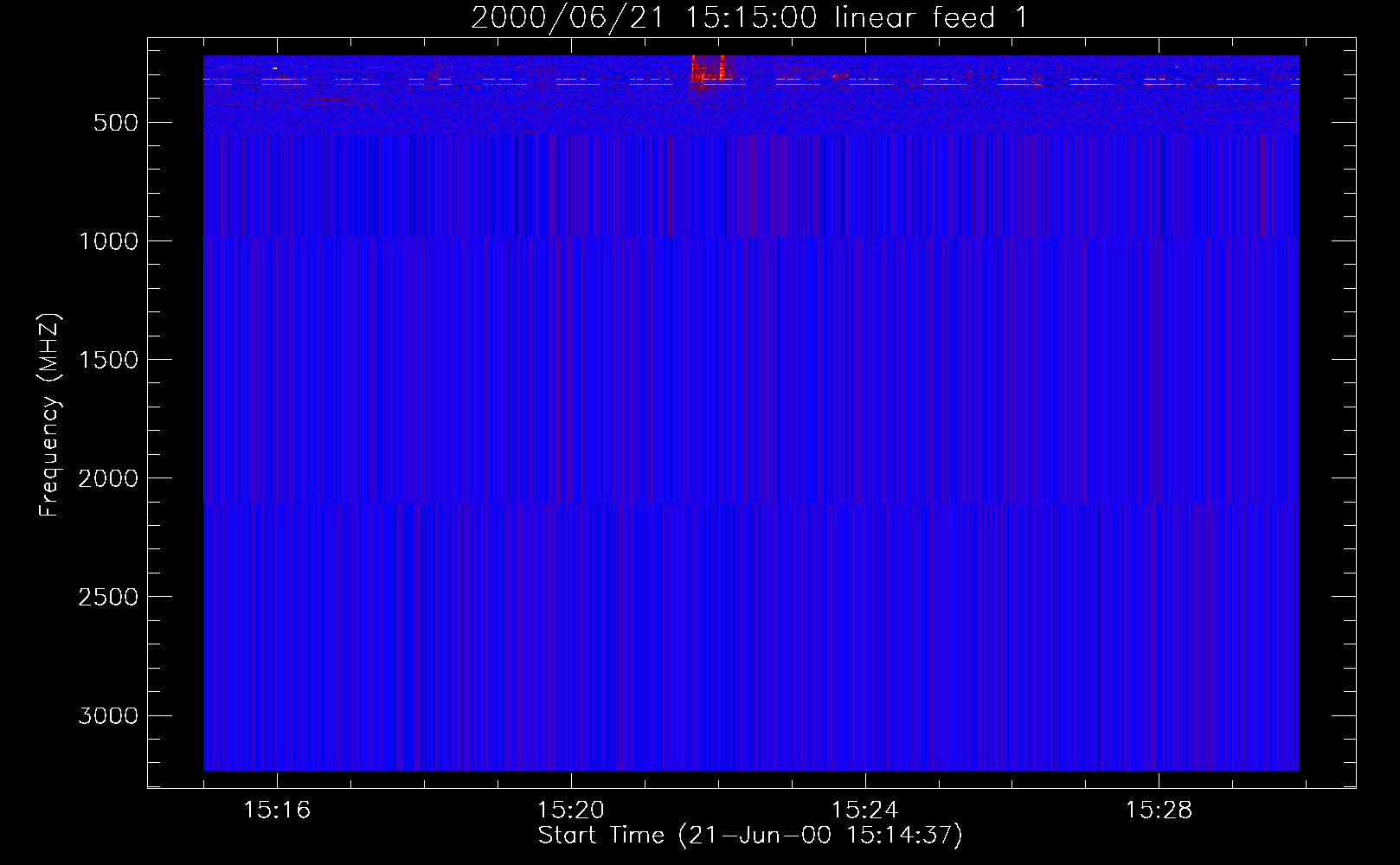The height and width of the screenshot is (865, 1400).
Task: Click the bright red burst in the spectrogram
Action: tap(710, 71)
